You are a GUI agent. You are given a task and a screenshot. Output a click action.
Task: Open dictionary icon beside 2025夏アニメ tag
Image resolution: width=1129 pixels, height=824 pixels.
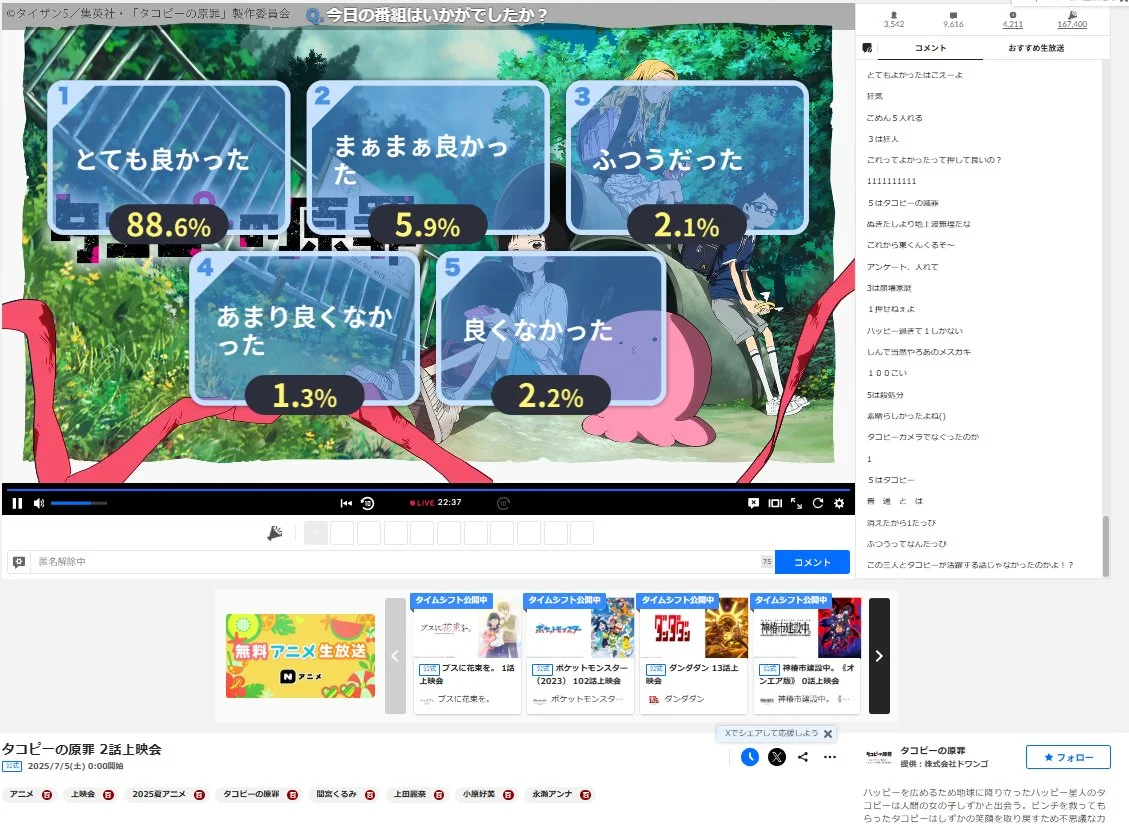coord(199,794)
